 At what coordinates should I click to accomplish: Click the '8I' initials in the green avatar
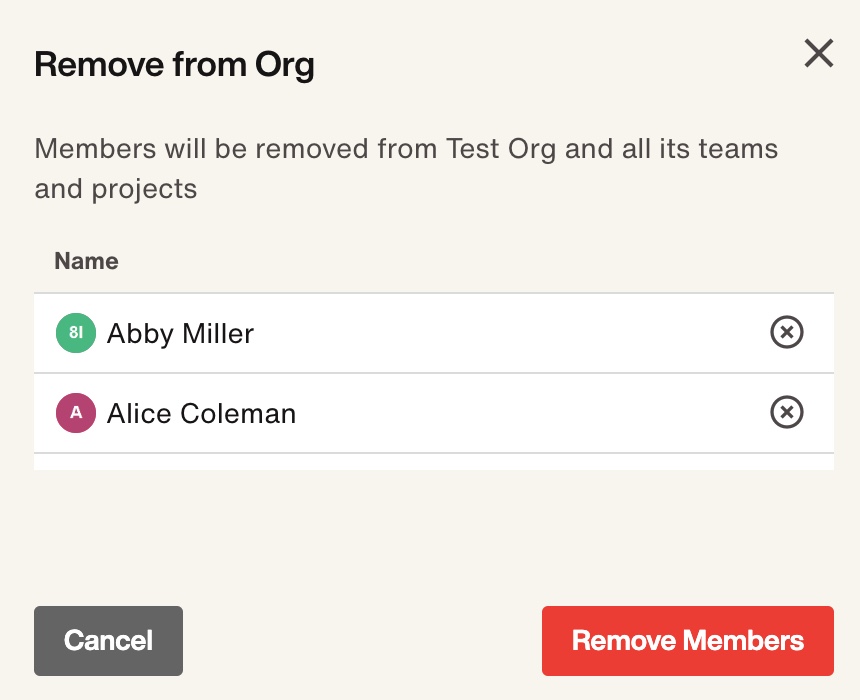(x=76, y=332)
